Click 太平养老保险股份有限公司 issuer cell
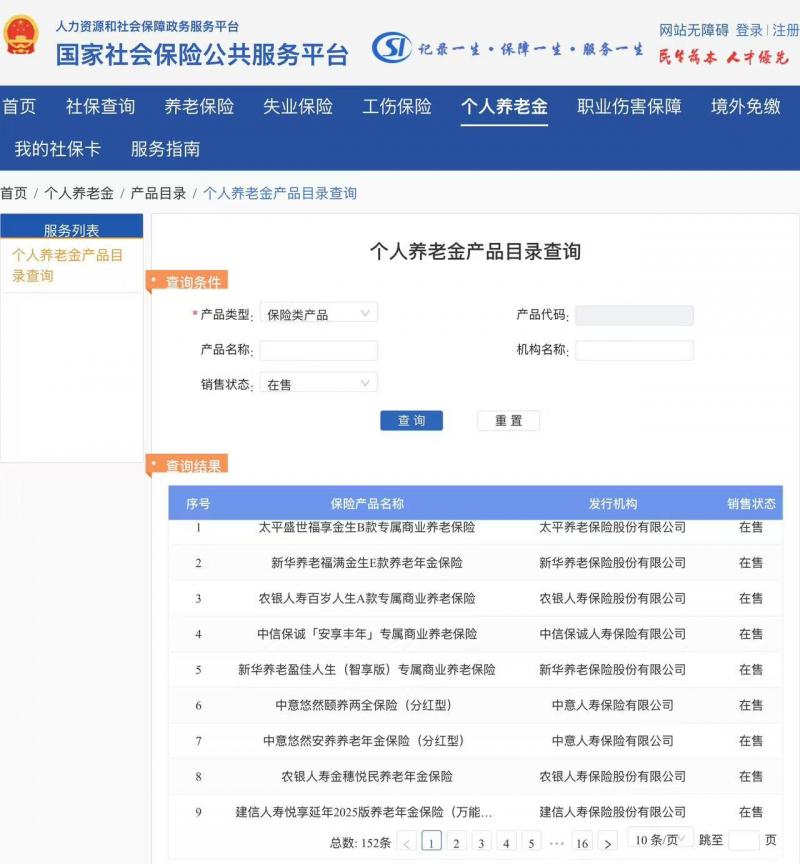 (x=613, y=527)
